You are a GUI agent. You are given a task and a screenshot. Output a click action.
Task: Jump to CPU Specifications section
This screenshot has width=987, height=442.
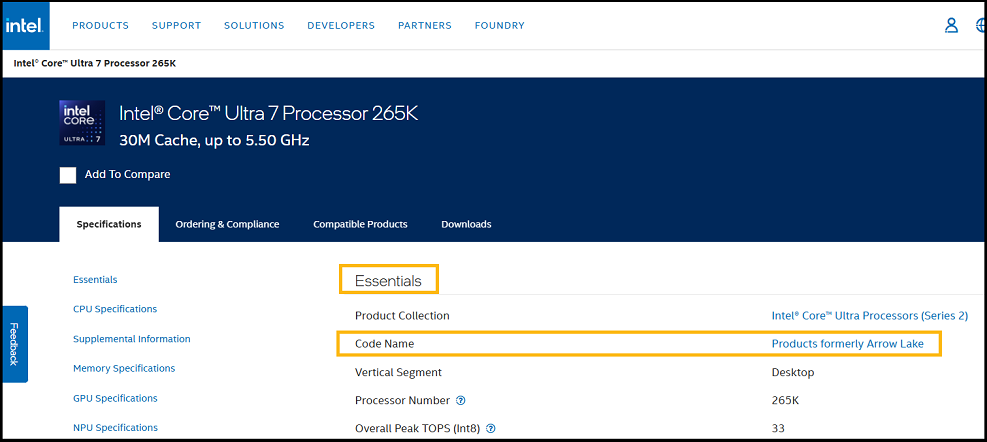tap(115, 309)
